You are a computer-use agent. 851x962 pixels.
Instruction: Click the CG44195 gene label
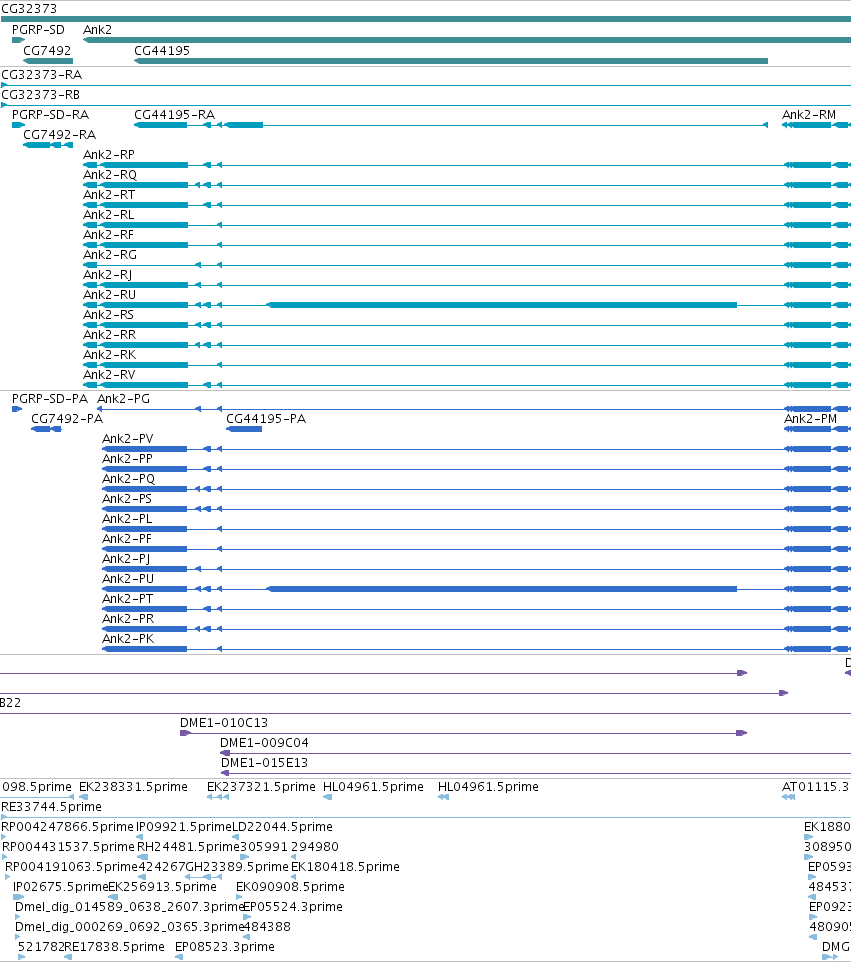[162, 50]
